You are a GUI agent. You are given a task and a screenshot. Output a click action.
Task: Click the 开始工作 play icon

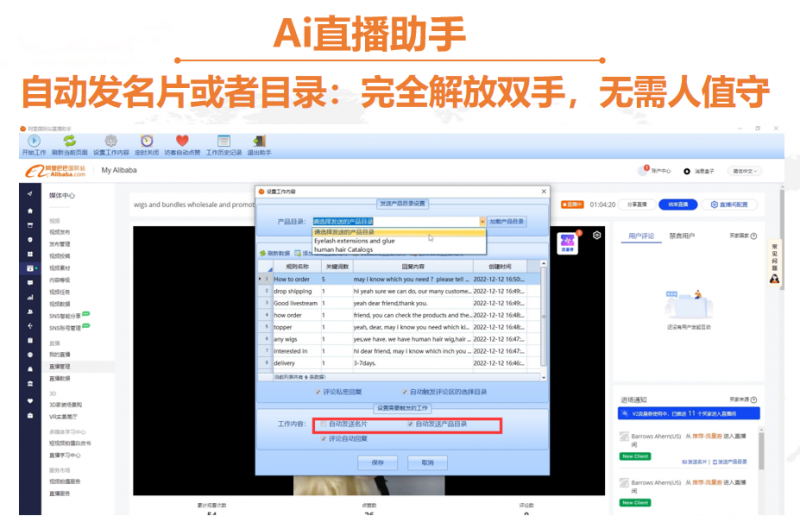pyautogui.click(x=34, y=141)
